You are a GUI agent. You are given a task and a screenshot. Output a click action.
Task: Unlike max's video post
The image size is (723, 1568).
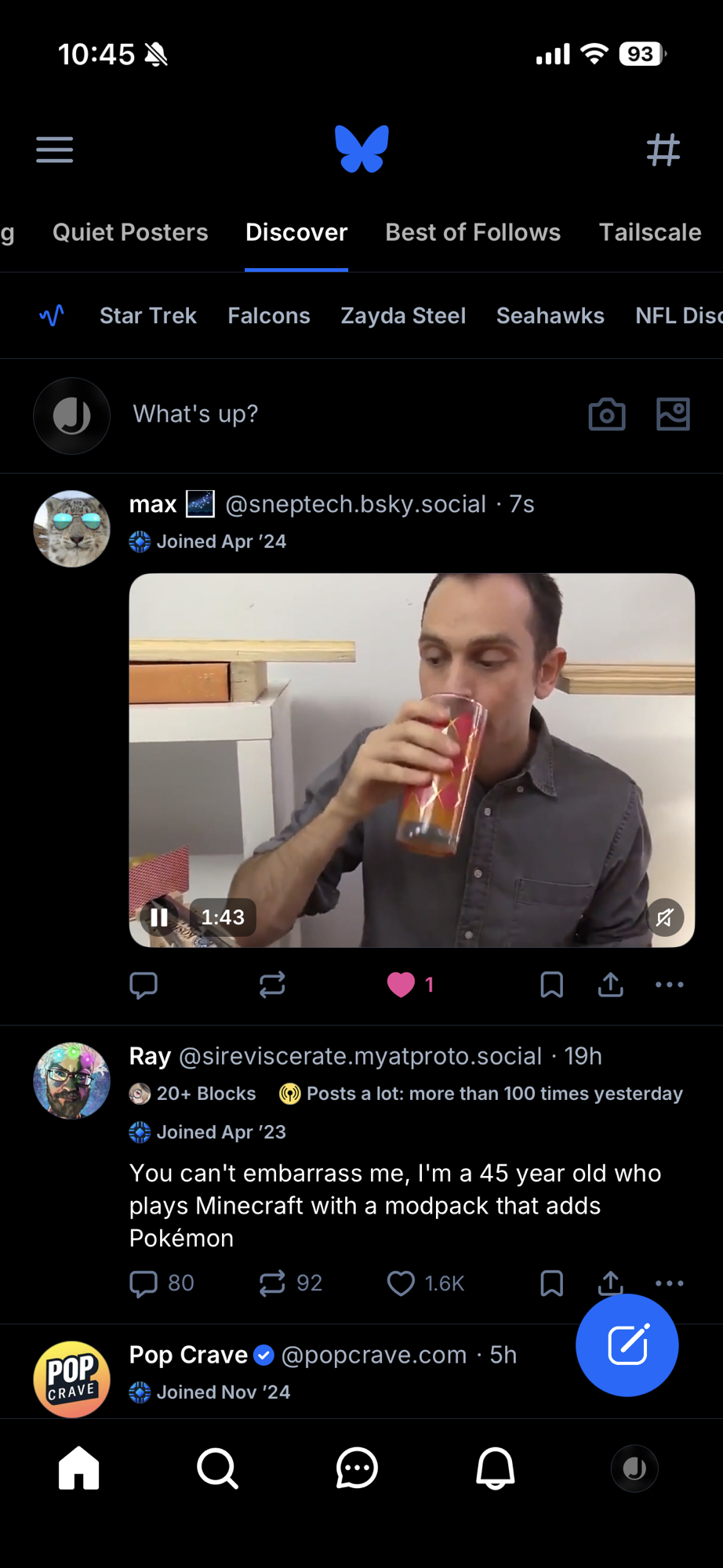pos(401,985)
